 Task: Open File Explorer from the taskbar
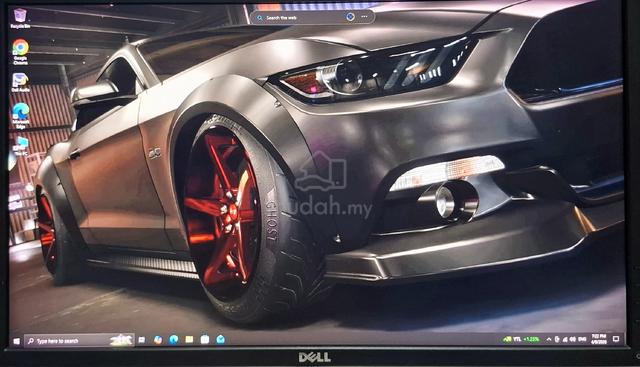tap(189, 339)
